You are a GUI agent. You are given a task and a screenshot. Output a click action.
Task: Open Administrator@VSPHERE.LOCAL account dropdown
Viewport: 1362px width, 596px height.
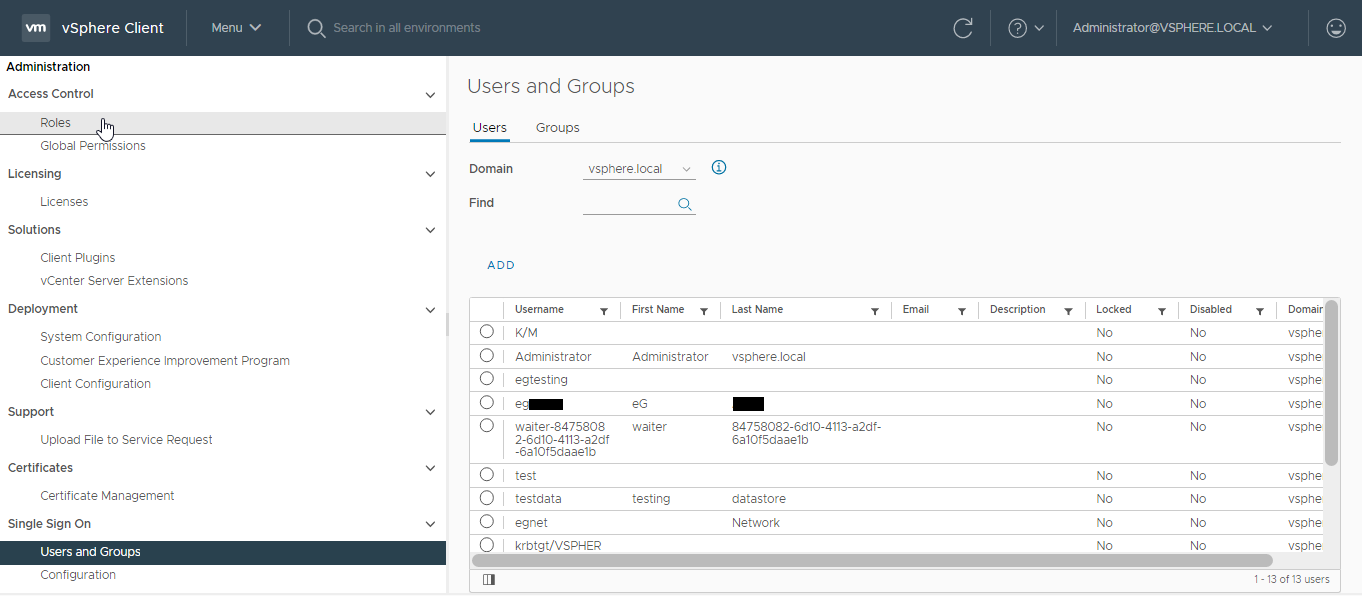(1172, 28)
